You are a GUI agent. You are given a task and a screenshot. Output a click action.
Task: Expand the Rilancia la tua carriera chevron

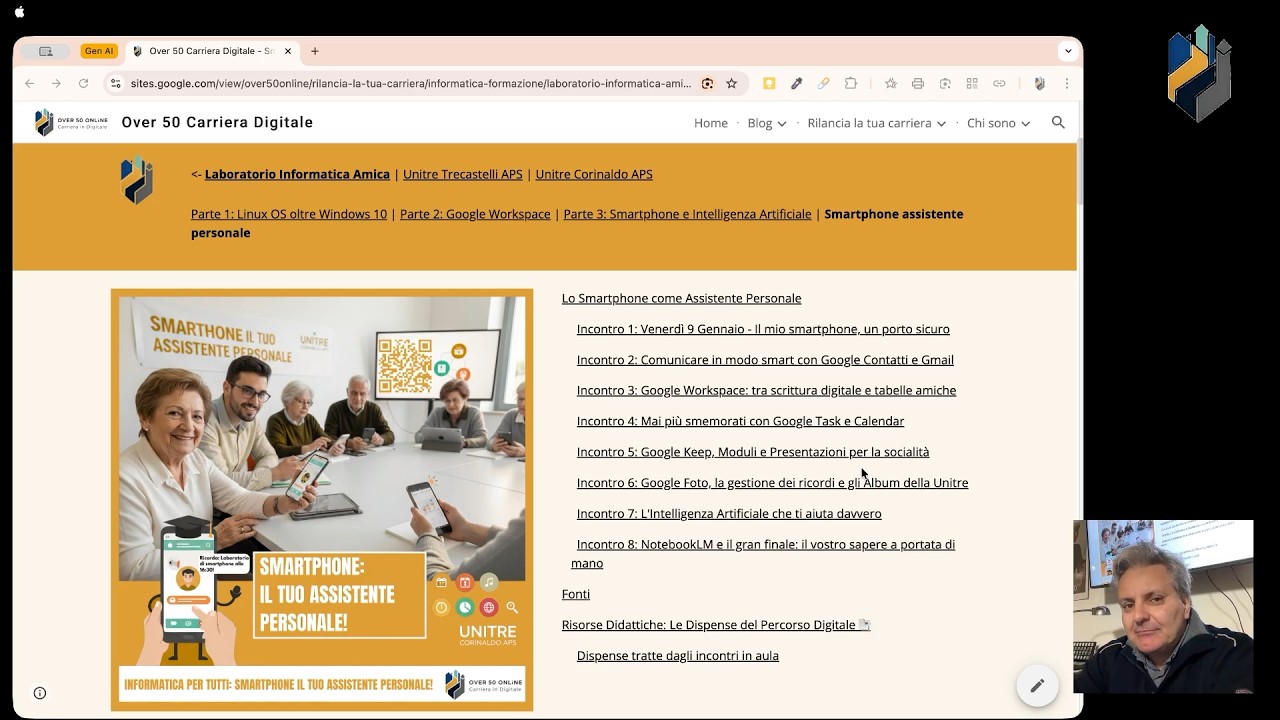[941, 124]
